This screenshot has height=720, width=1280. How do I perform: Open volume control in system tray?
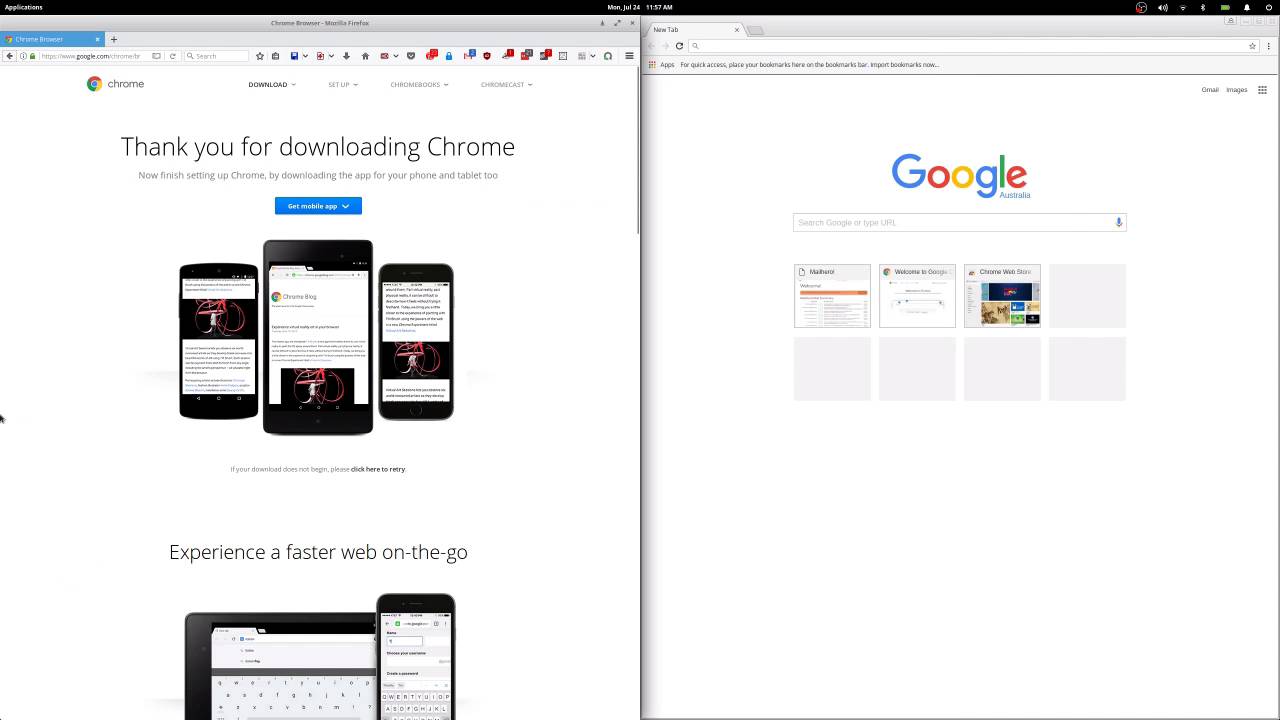[1163, 7]
